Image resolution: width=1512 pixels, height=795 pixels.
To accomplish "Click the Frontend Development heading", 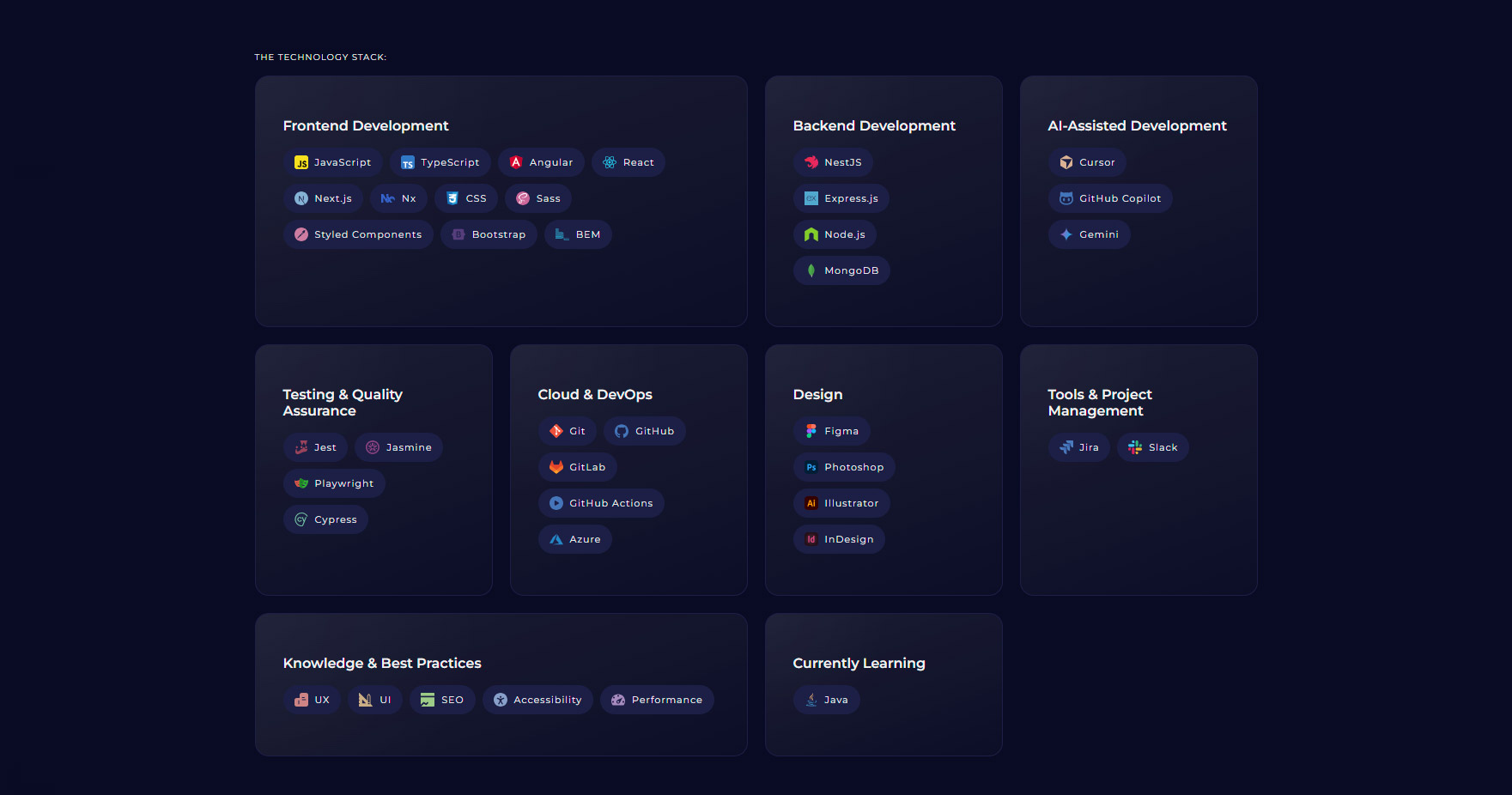I will 366,125.
